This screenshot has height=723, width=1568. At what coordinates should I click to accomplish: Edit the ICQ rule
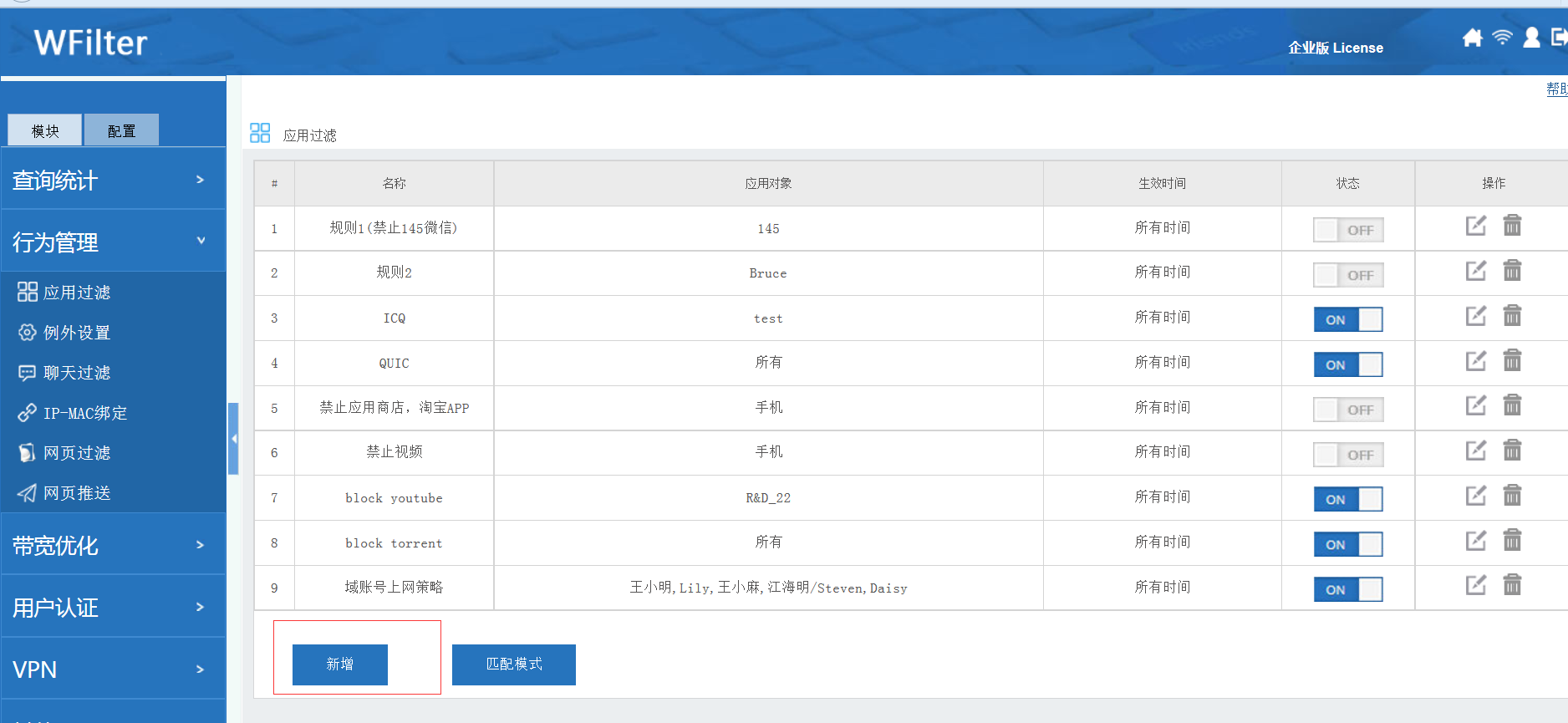pos(1475,316)
